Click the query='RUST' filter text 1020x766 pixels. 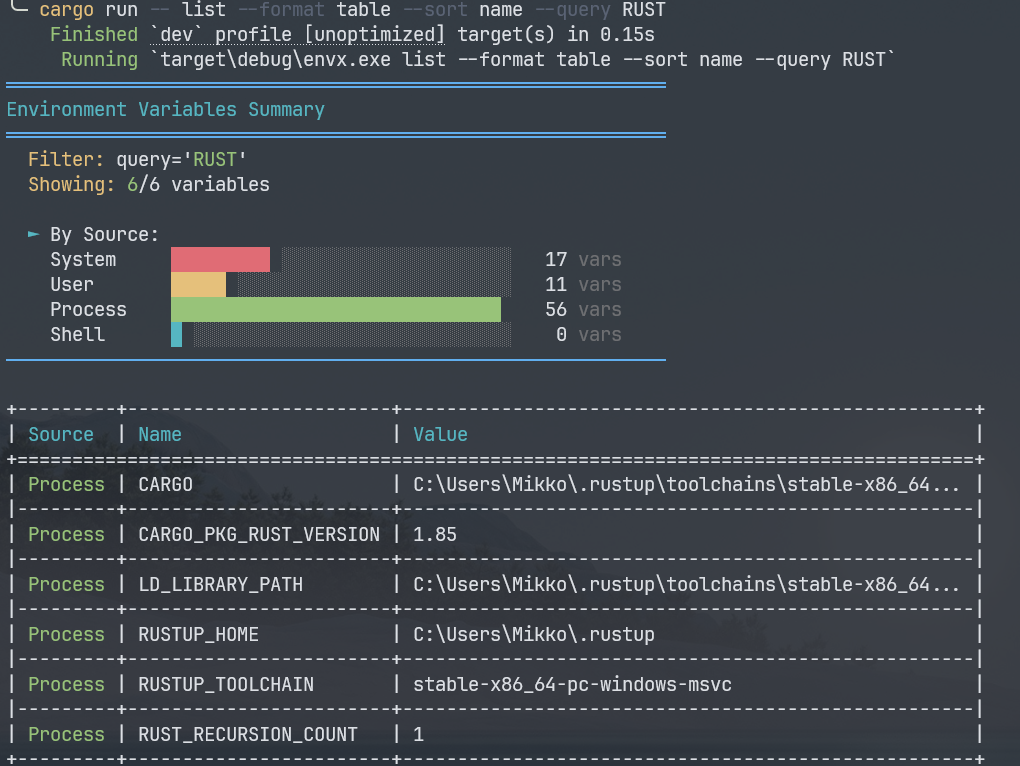[x=180, y=159]
